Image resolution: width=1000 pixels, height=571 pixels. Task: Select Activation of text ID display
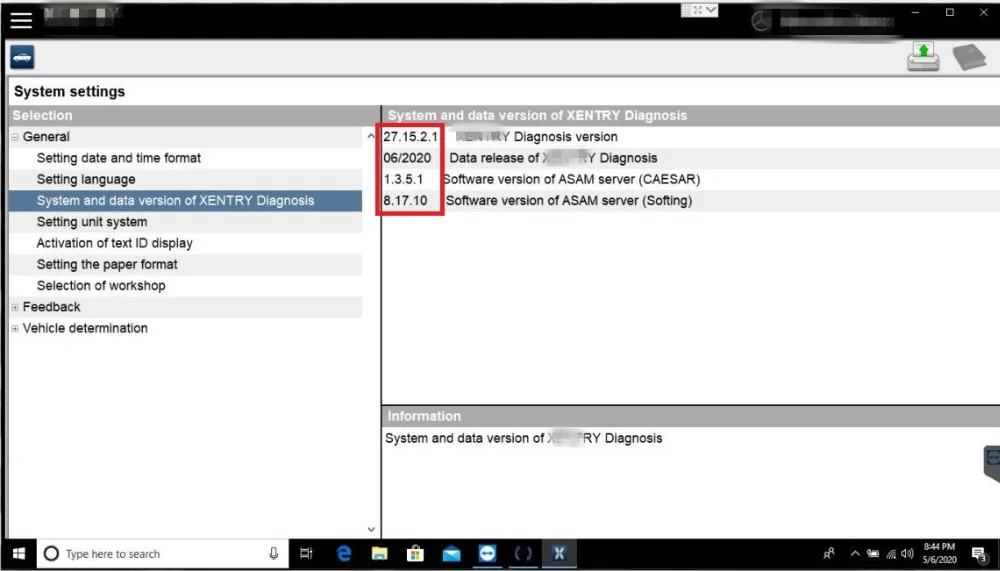(x=115, y=243)
